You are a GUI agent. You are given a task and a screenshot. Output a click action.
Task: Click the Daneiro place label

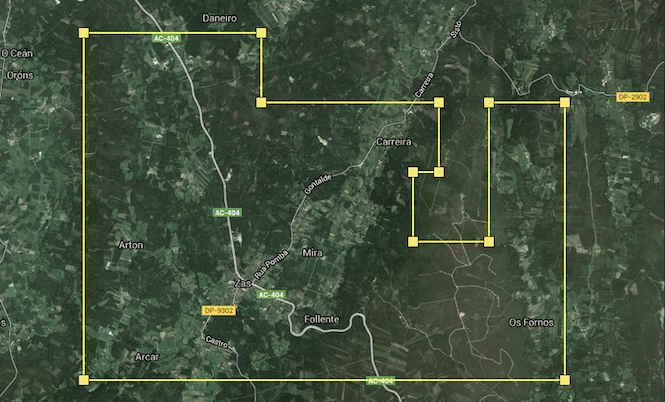point(219,18)
